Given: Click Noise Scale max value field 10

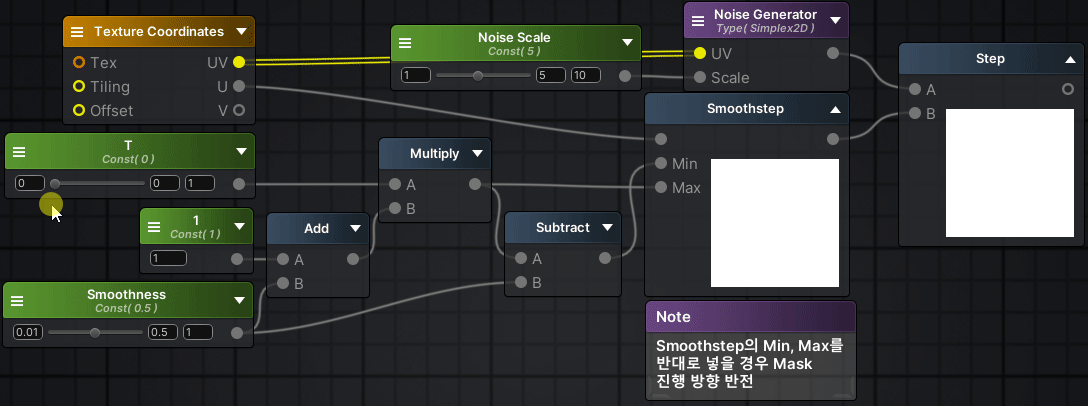Looking at the screenshot, I should tap(586, 75).
